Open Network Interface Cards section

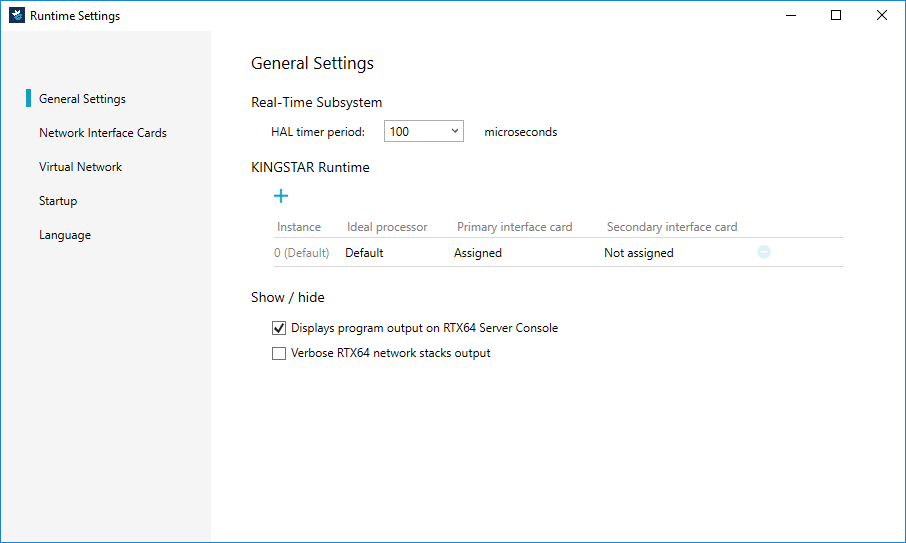103,133
